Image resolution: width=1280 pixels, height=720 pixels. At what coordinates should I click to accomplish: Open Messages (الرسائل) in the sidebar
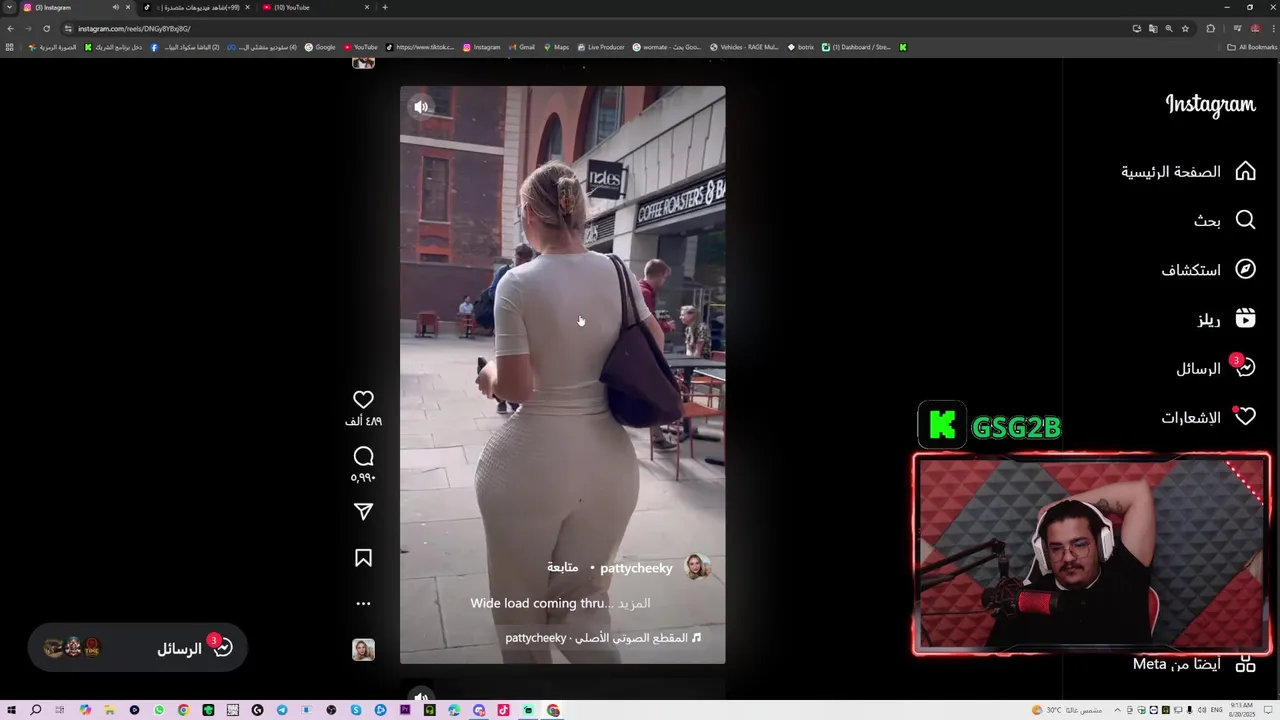[x=1215, y=368]
